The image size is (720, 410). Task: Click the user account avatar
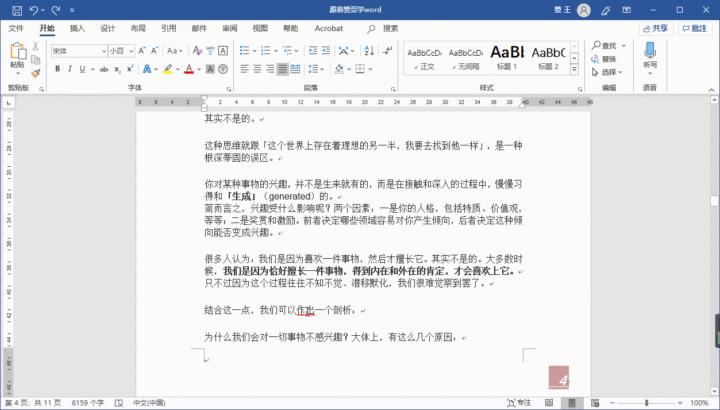point(584,10)
